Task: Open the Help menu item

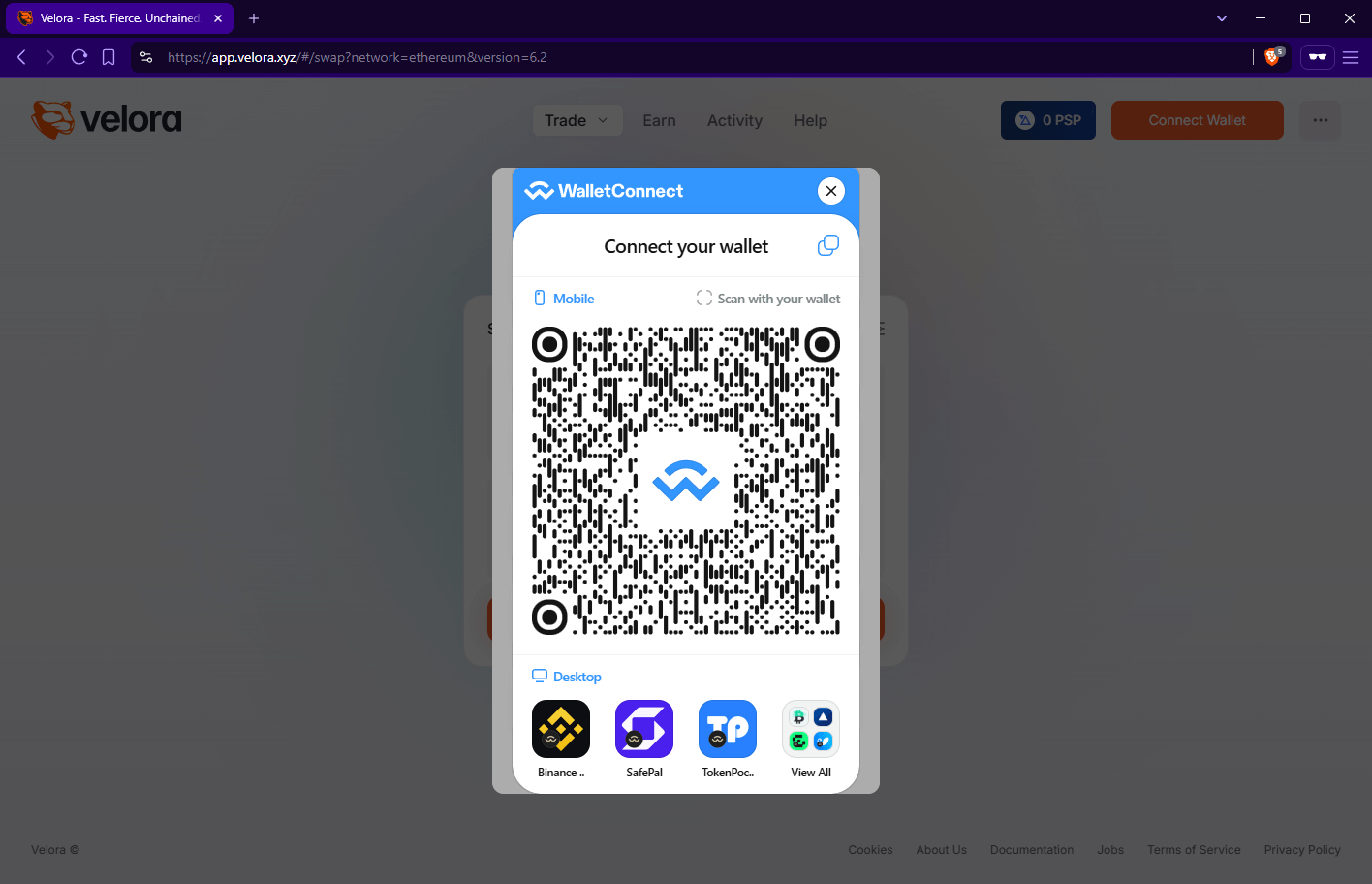Action: tap(810, 119)
